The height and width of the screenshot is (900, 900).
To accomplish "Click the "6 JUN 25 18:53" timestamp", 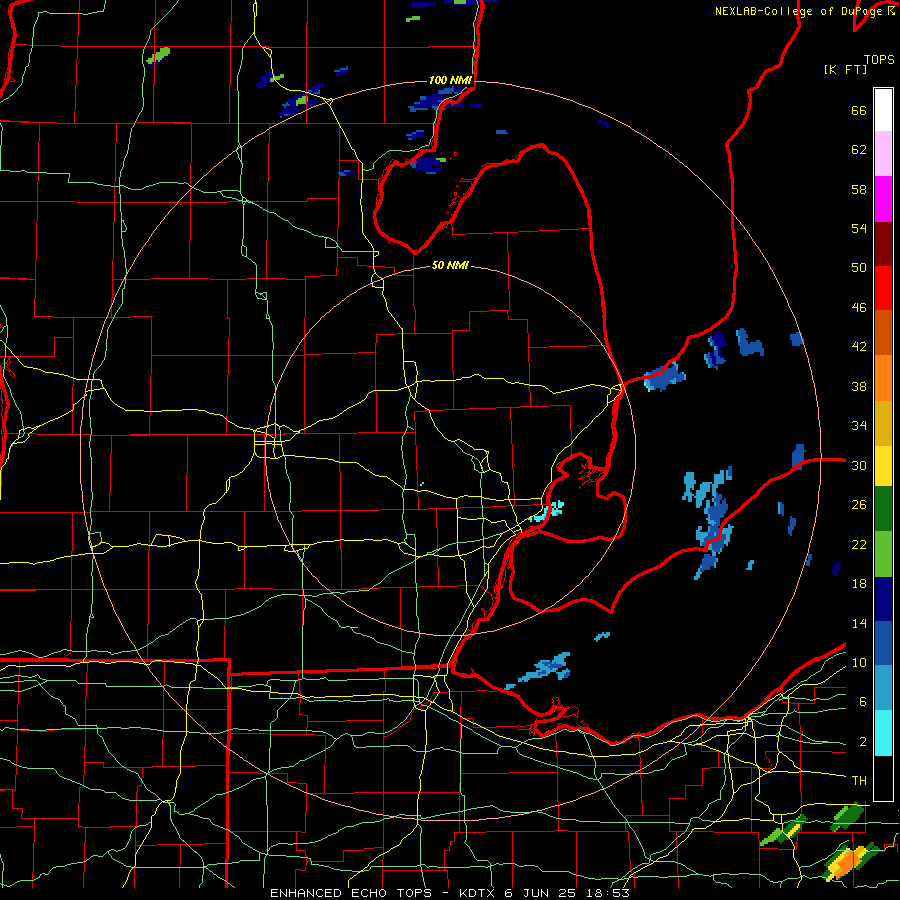I will point(567,893).
